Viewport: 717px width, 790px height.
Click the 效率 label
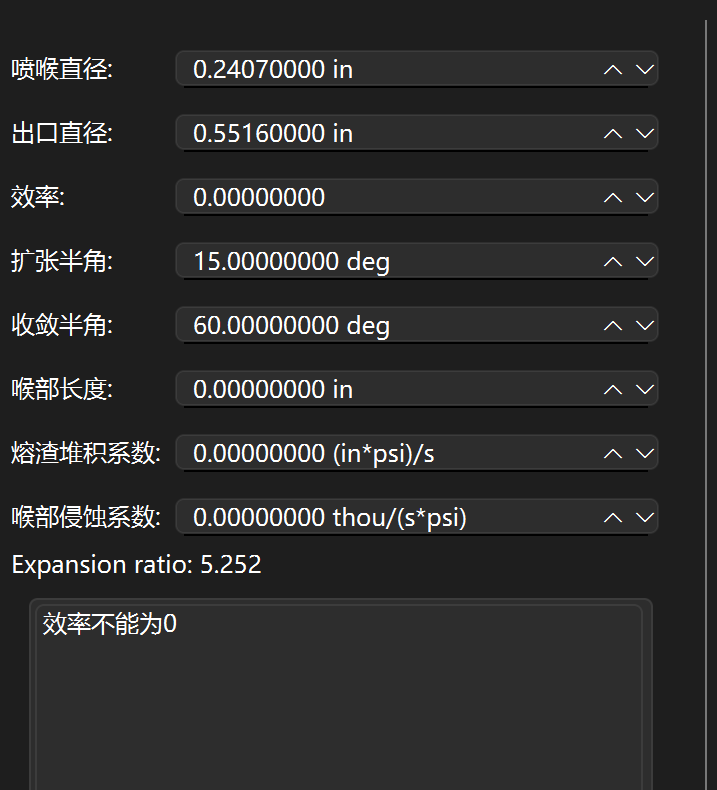pyautogui.click(x=38, y=197)
